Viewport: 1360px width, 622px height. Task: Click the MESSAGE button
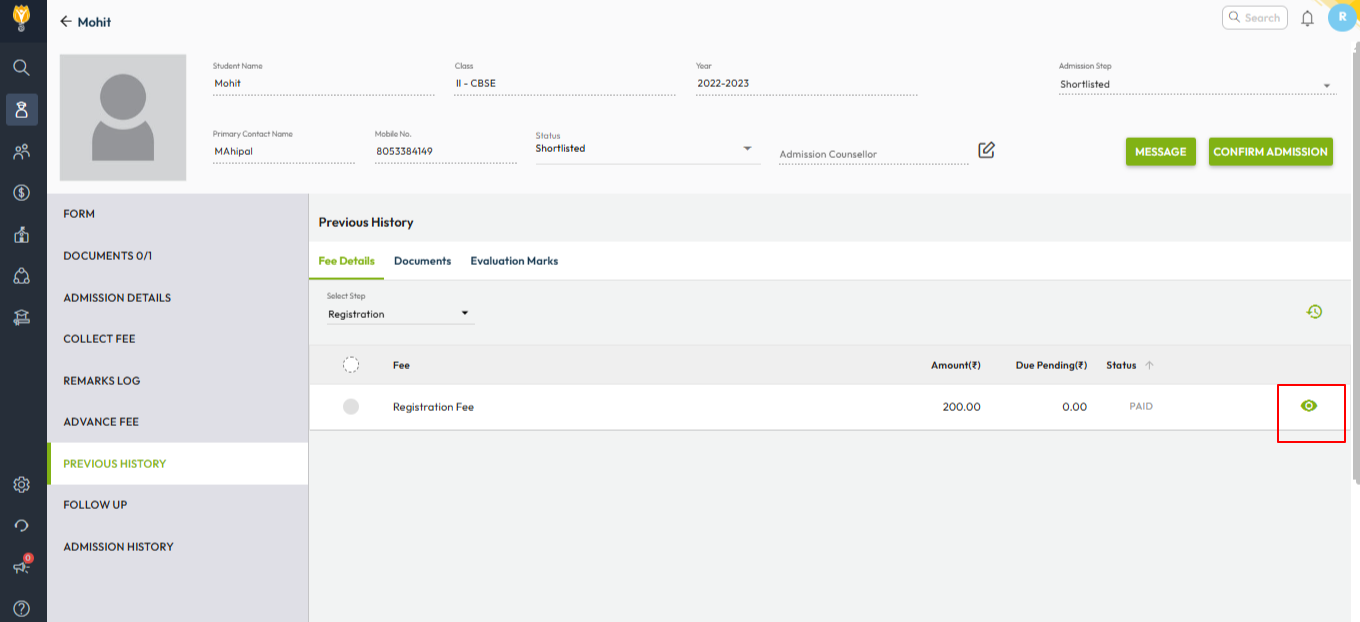click(1160, 152)
